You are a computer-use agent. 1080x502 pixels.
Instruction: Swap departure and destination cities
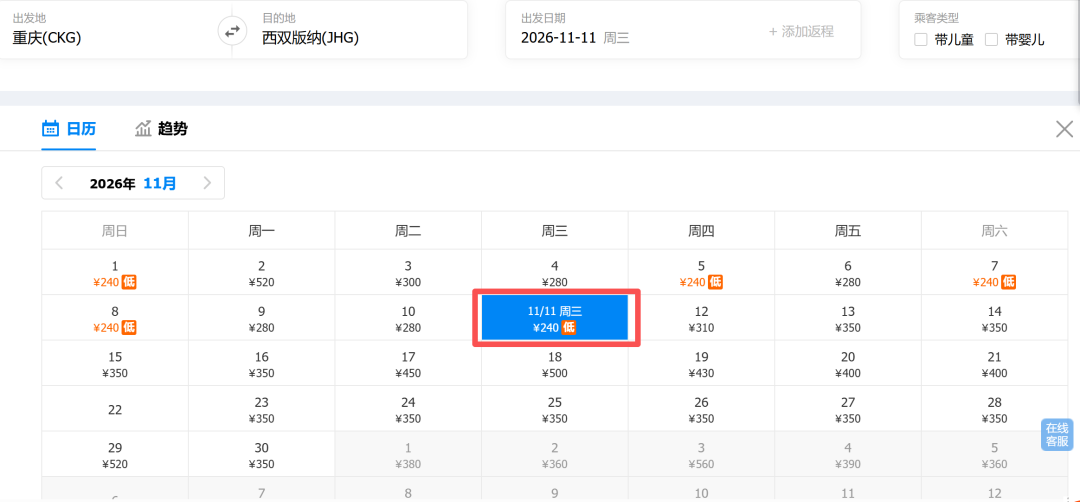coord(232,31)
